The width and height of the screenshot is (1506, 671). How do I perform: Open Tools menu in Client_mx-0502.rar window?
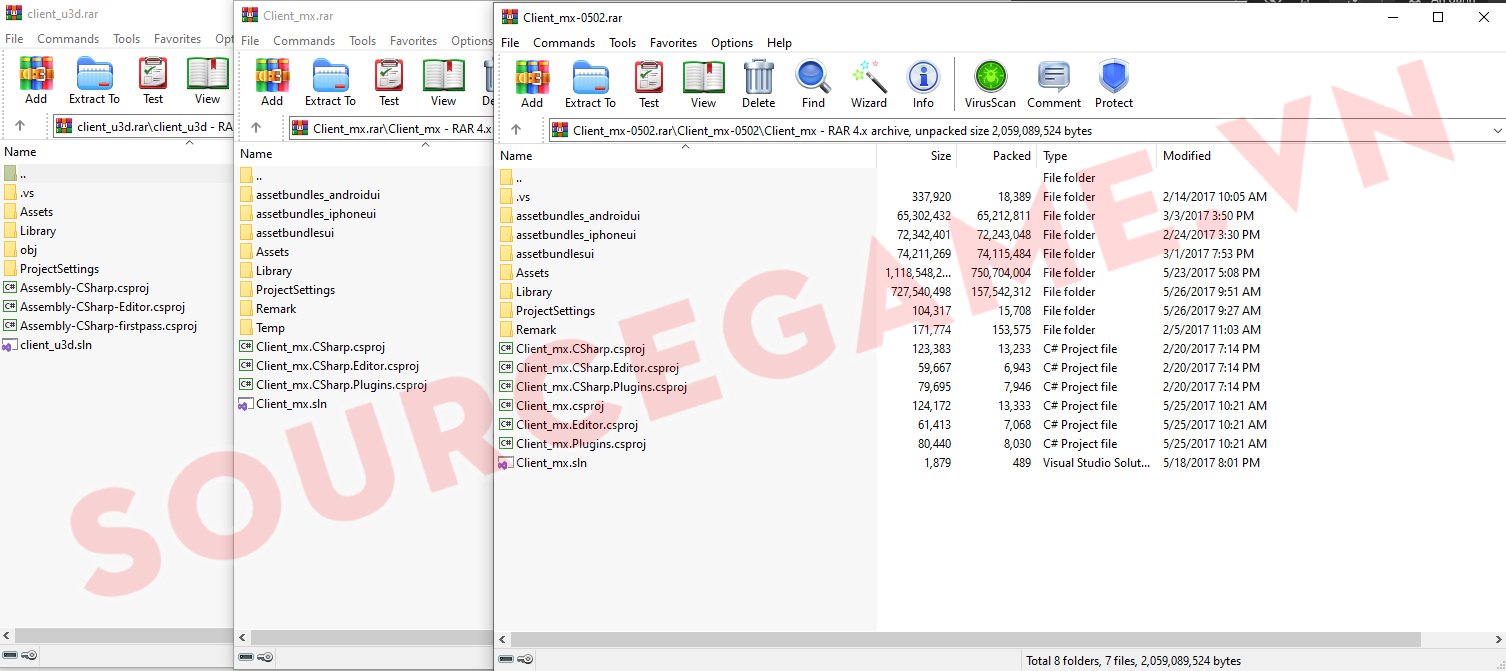tap(622, 43)
